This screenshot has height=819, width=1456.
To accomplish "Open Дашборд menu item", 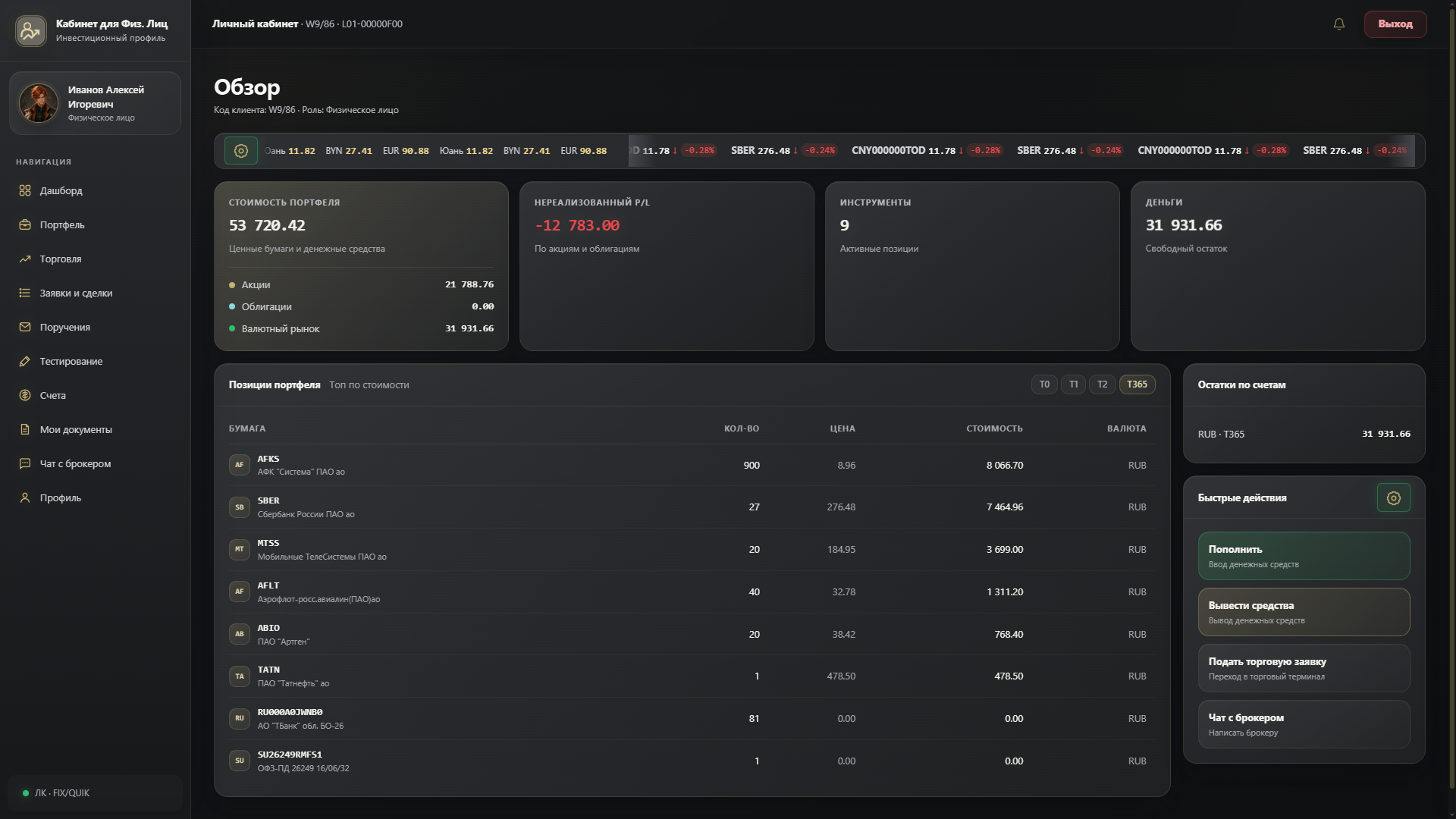I will (x=96, y=190).
